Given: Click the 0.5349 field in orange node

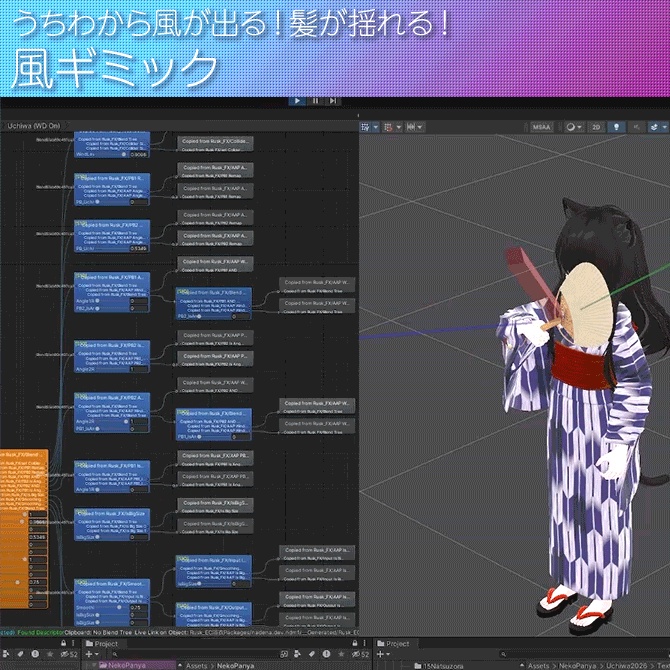Looking at the screenshot, I should [38, 537].
